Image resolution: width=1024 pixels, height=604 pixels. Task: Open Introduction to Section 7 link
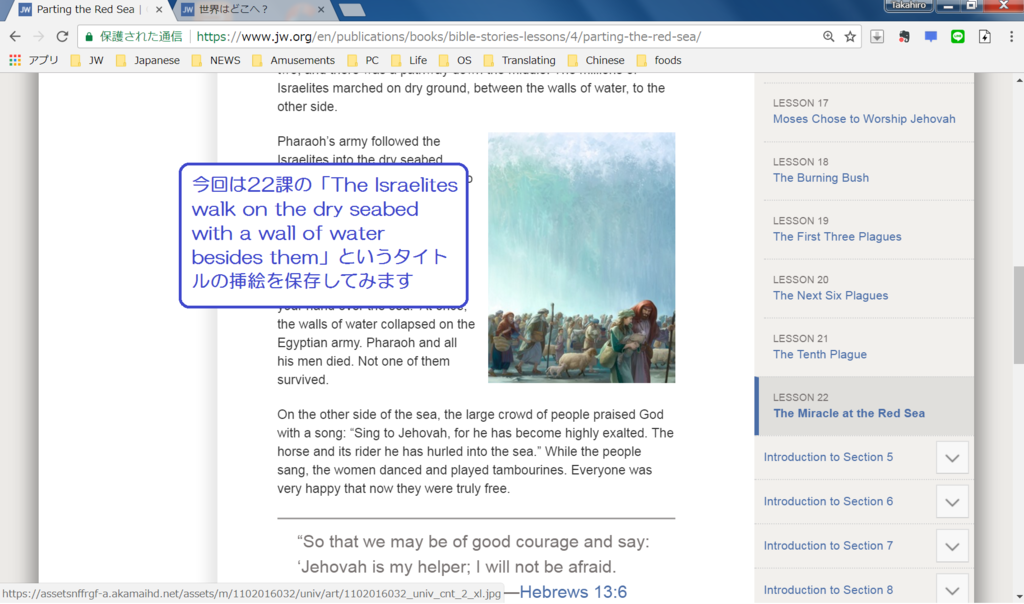coord(828,546)
